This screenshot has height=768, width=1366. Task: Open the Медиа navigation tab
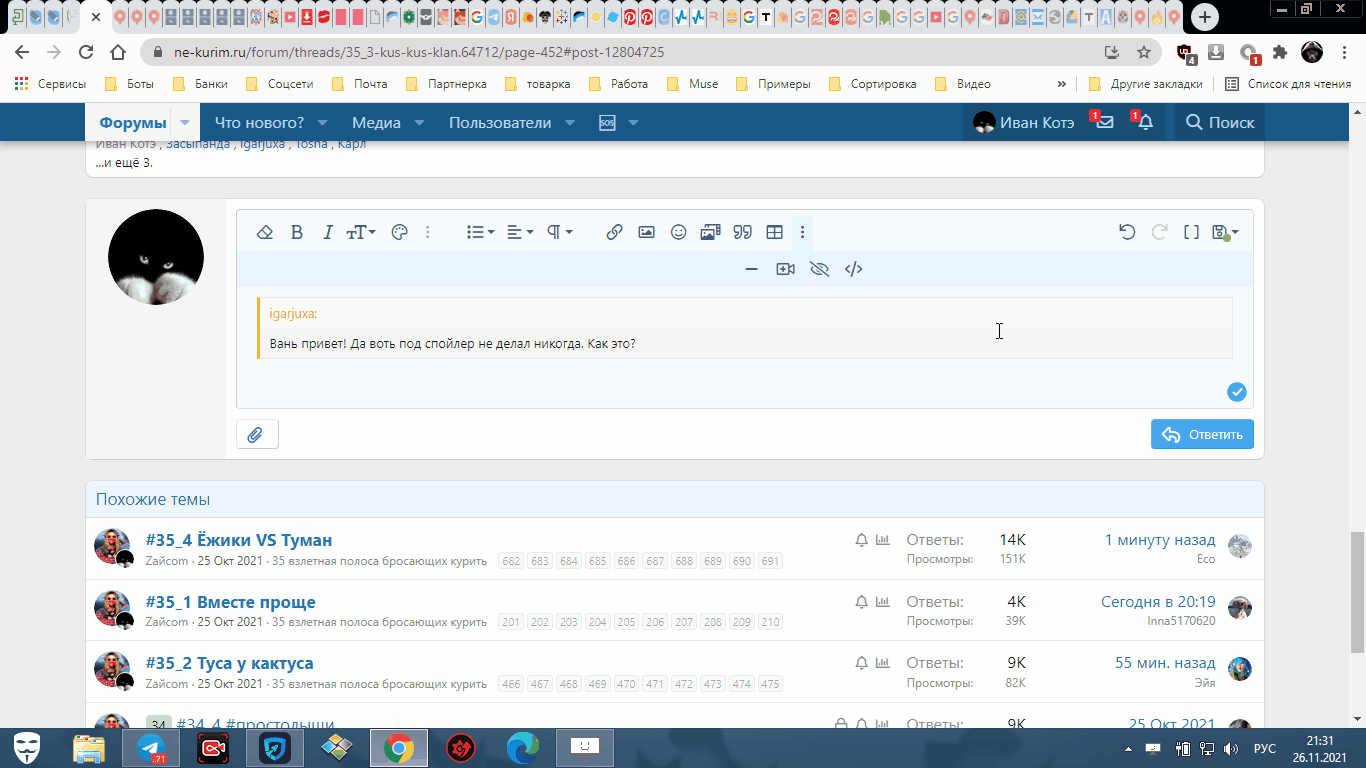[x=376, y=122]
